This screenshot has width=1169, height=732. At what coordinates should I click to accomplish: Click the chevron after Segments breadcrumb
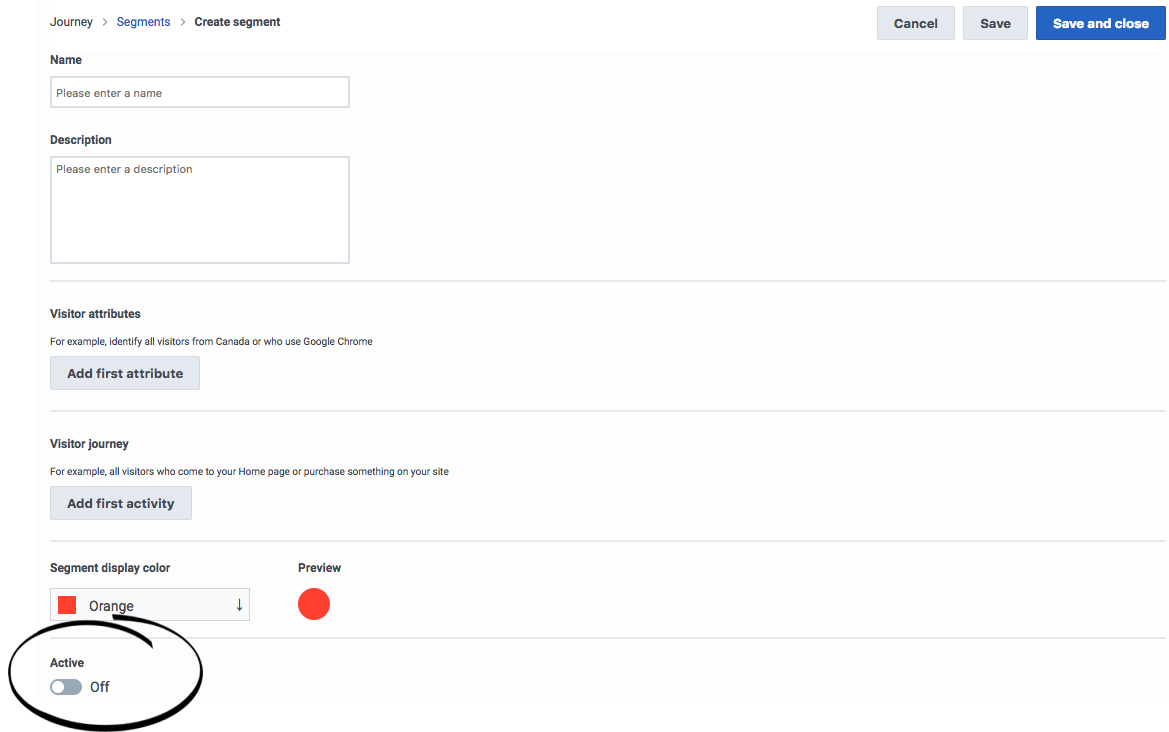pos(183,22)
